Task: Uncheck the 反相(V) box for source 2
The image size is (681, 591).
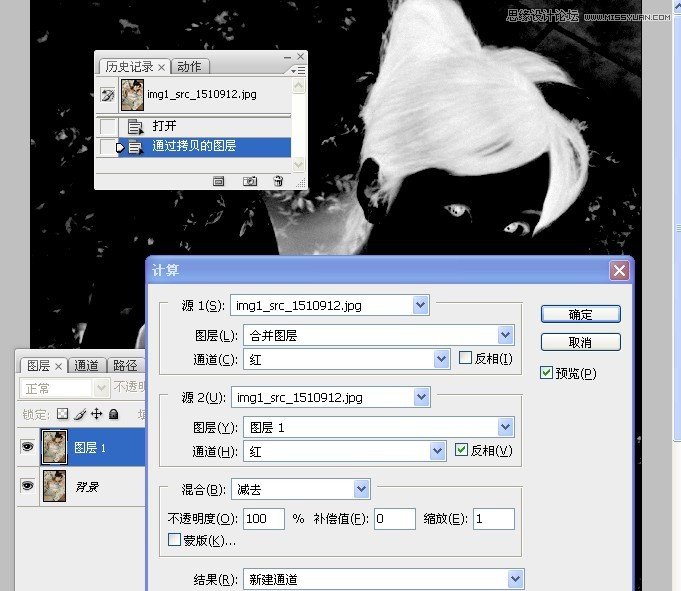Action: coord(461,449)
